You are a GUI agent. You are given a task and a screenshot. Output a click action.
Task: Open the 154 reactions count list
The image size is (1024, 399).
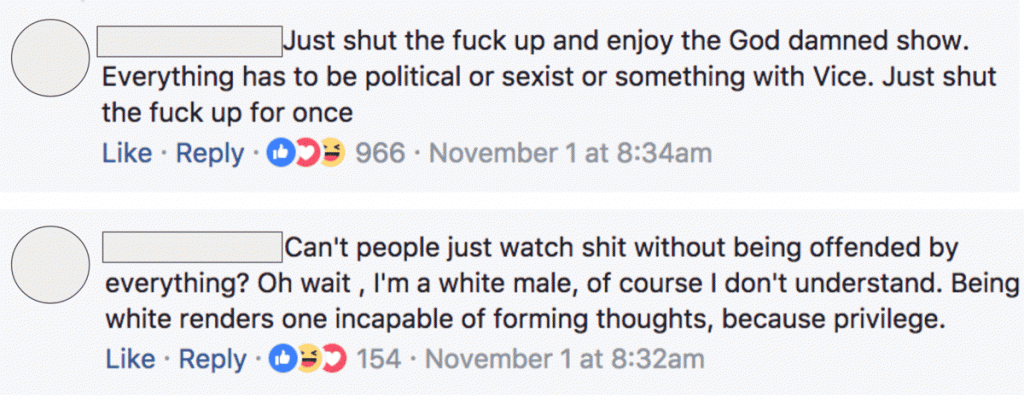coord(379,359)
